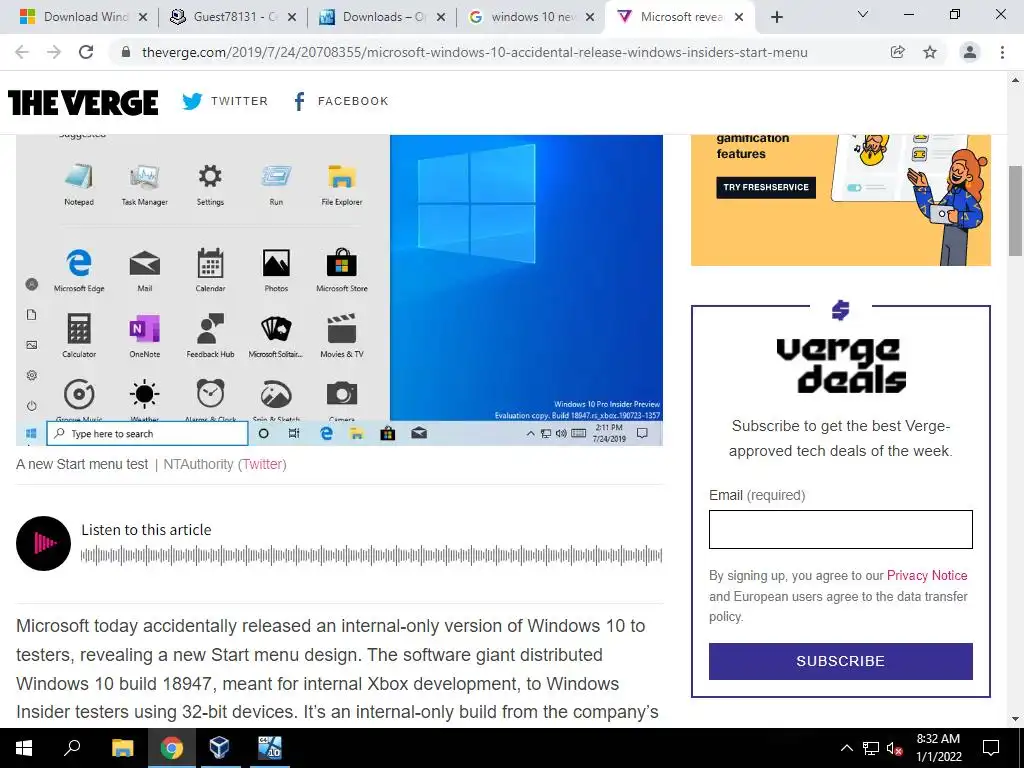
Task: Open a new tab with plus button
Action: click(x=776, y=17)
